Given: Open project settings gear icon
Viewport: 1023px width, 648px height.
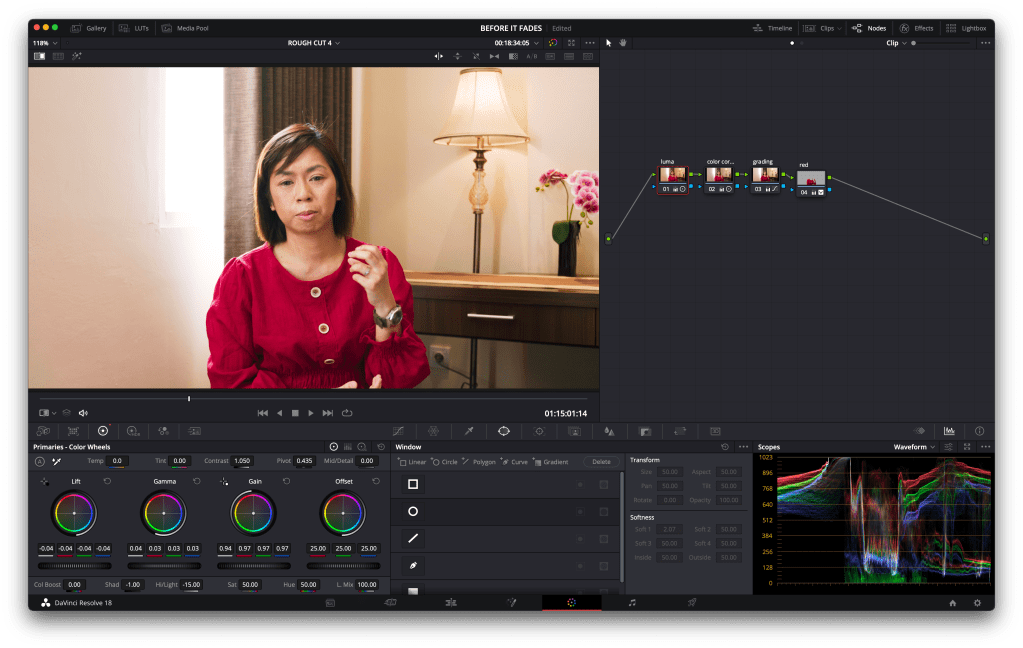Looking at the screenshot, I should tap(977, 603).
